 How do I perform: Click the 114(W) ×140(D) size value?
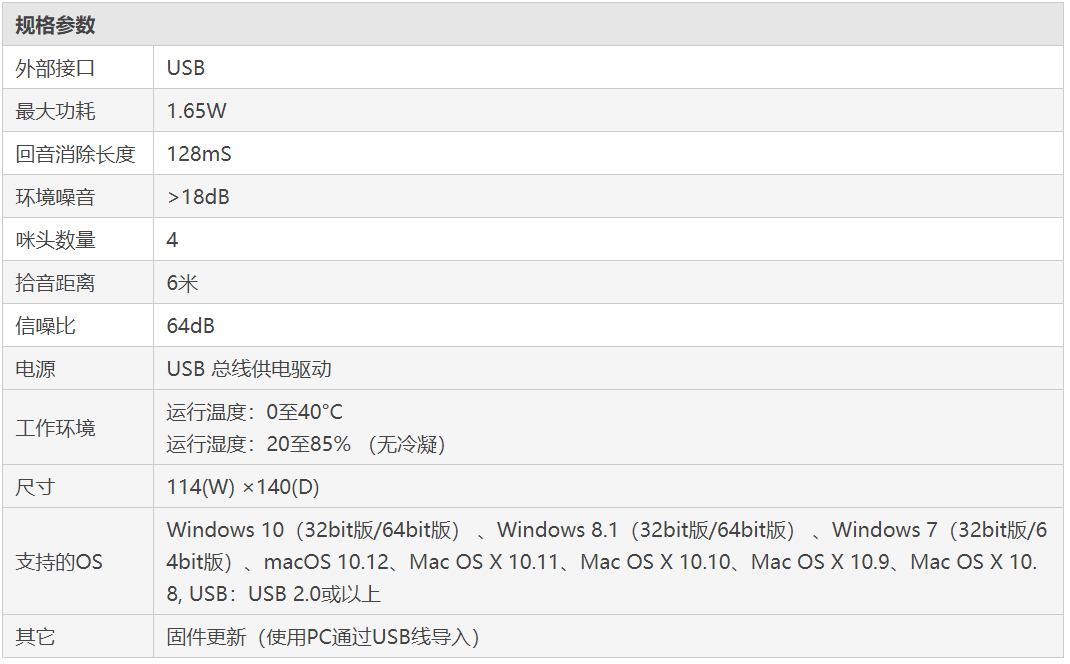click(x=243, y=487)
